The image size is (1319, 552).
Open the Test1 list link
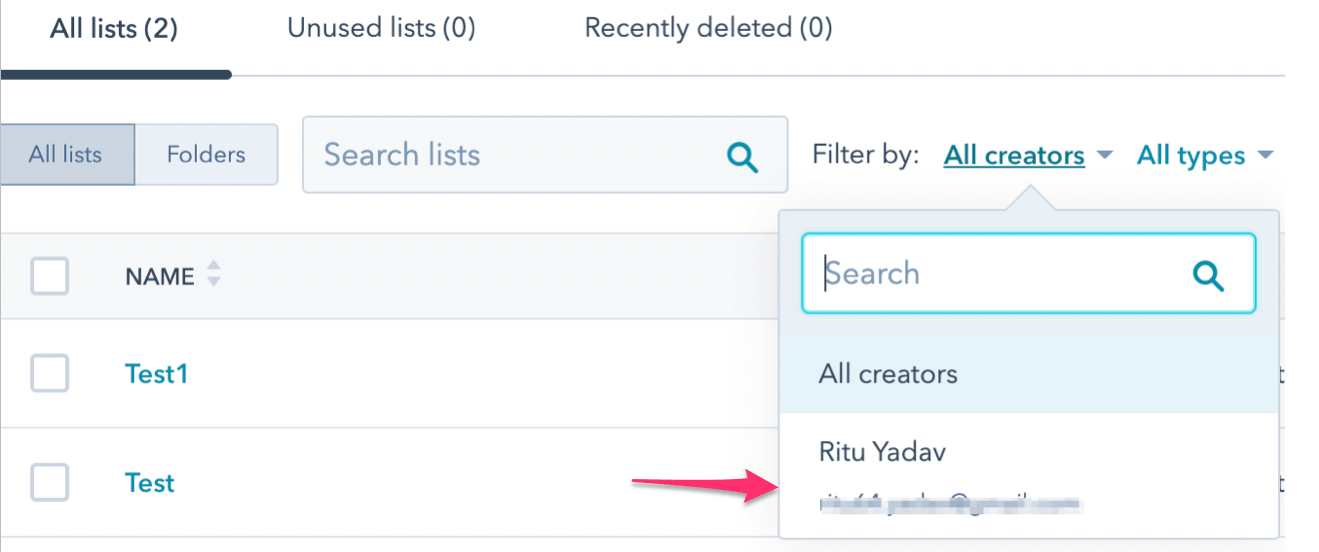pos(156,374)
